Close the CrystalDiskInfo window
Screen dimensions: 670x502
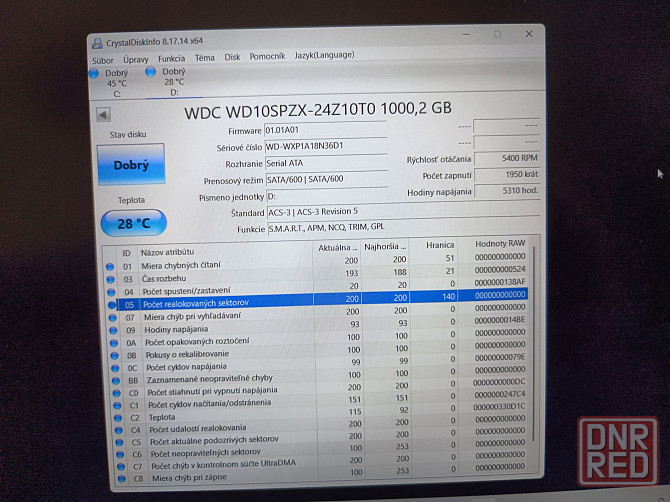529,34
